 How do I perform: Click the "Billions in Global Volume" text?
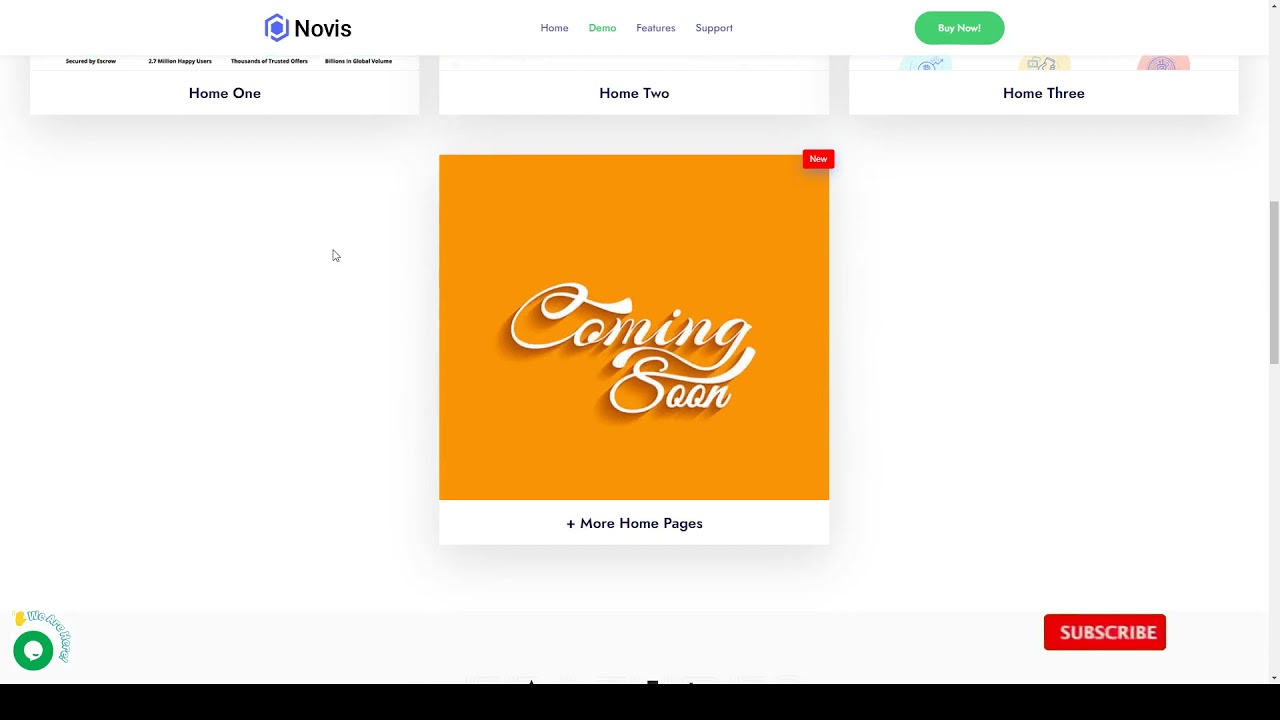tap(358, 61)
